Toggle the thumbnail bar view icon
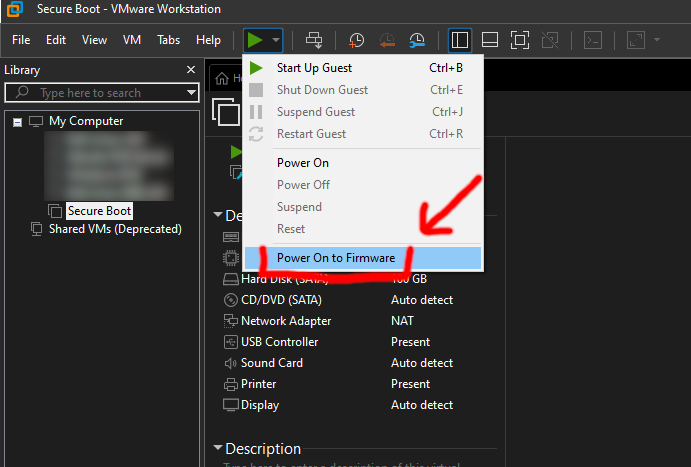 pos(490,40)
